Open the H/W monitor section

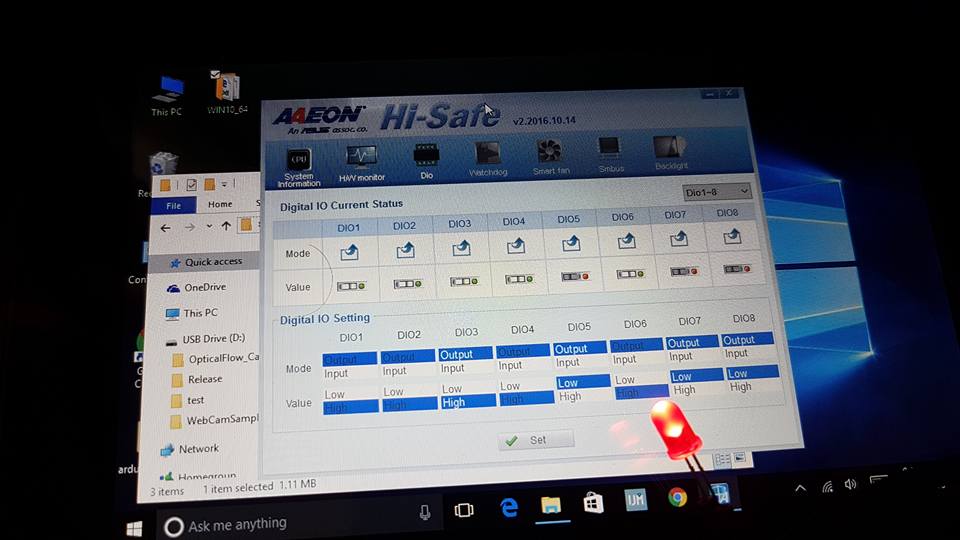point(362,164)
